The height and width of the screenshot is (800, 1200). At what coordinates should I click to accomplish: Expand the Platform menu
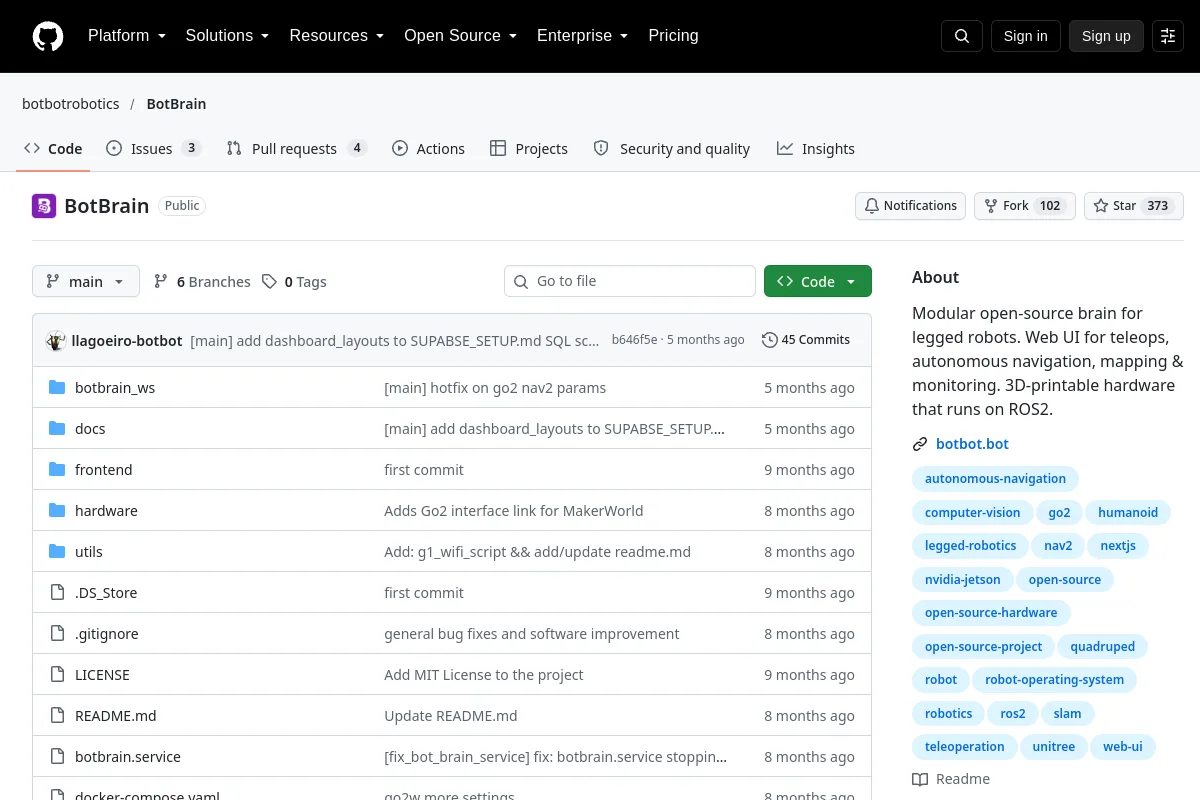pyautogui.click(x=127, y=36)
